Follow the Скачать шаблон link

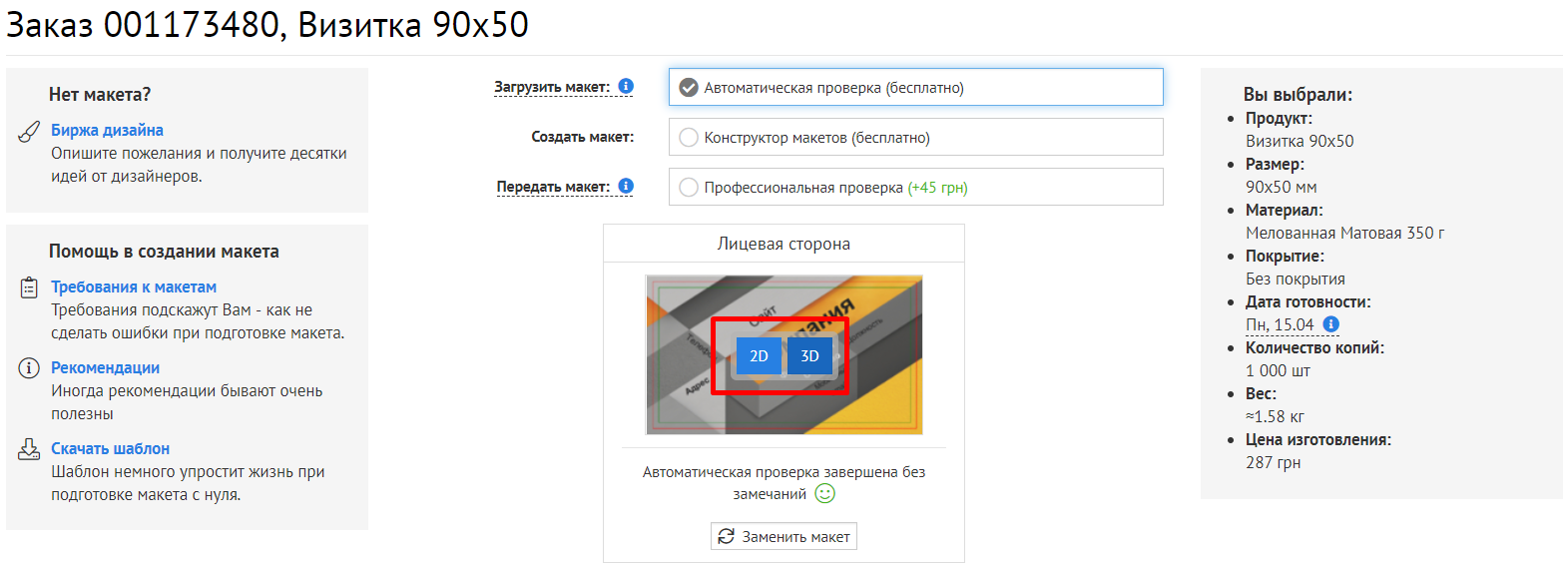click(x=110, y=449)
